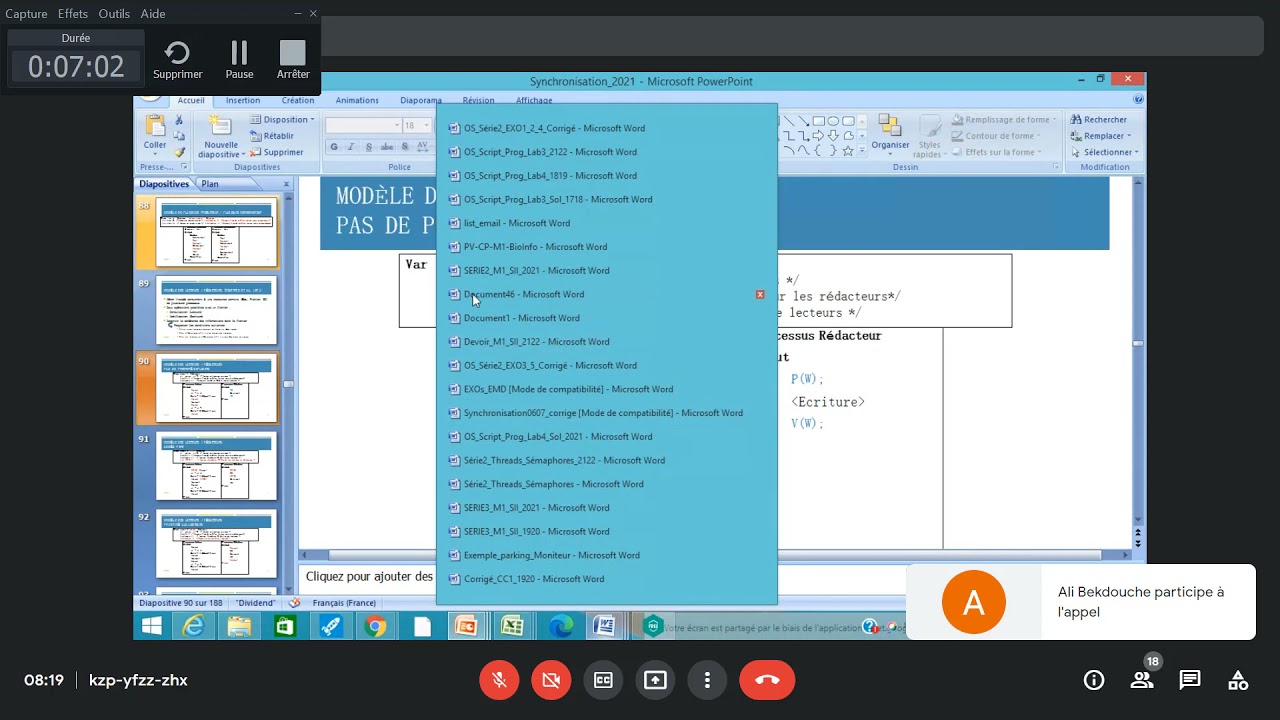
Task: Switch to Exemple_parking_Moniteur Word window
Action: click(x=607, y=555)
